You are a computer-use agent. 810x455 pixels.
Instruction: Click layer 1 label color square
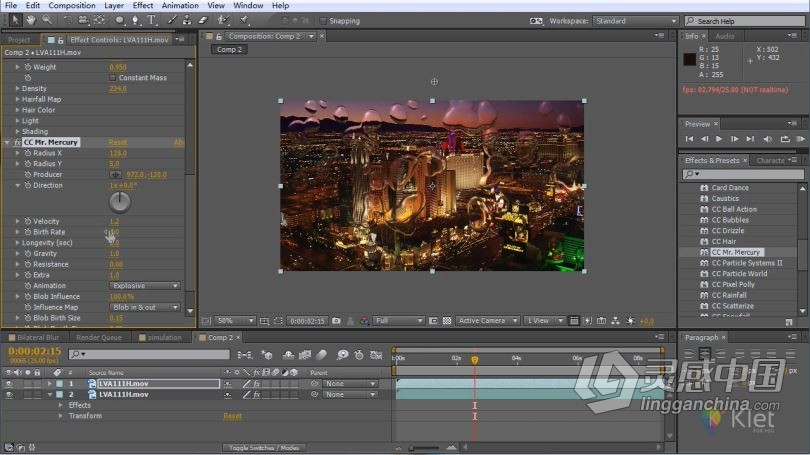pos(59,384)
